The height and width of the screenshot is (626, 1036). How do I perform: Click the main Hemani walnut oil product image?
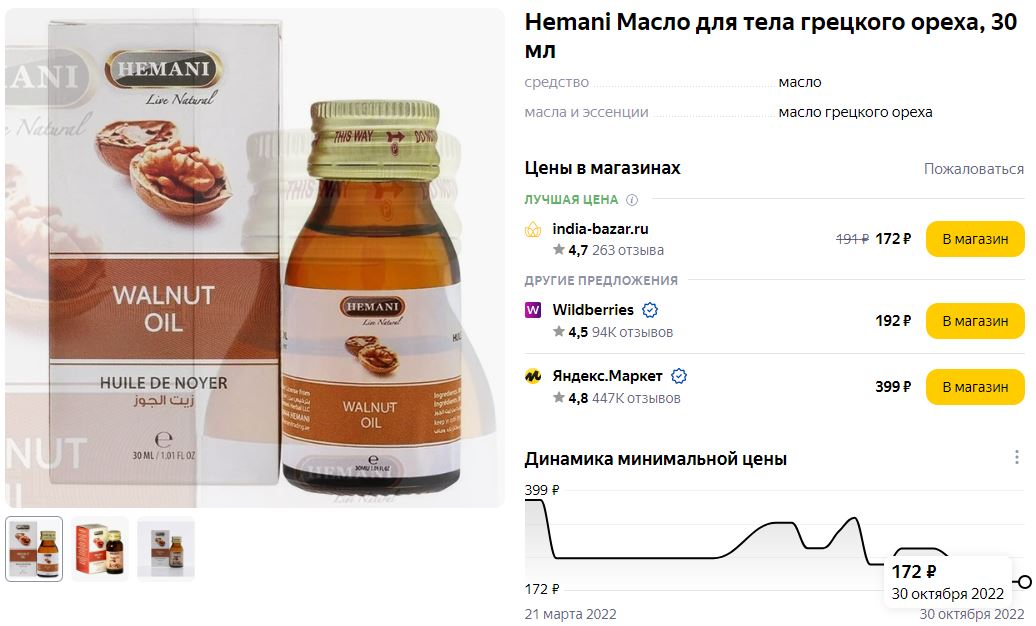255,258
